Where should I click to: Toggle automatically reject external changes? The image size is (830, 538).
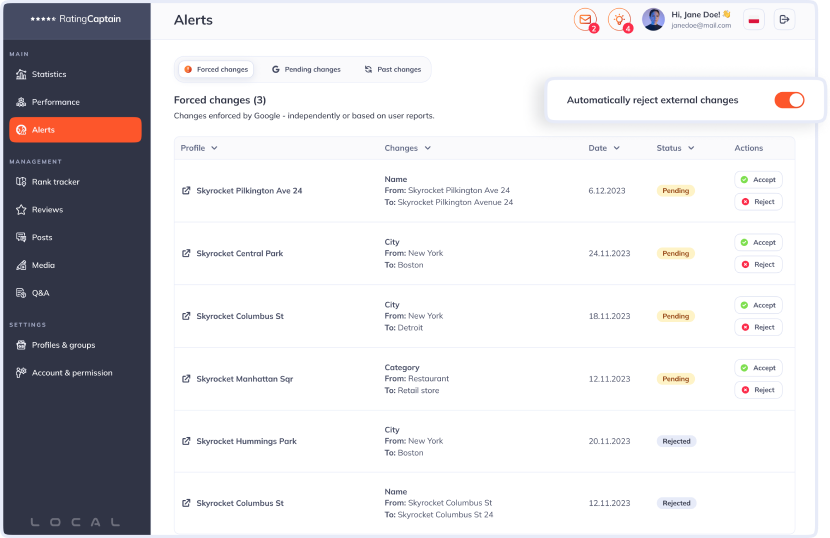point(789,100)
